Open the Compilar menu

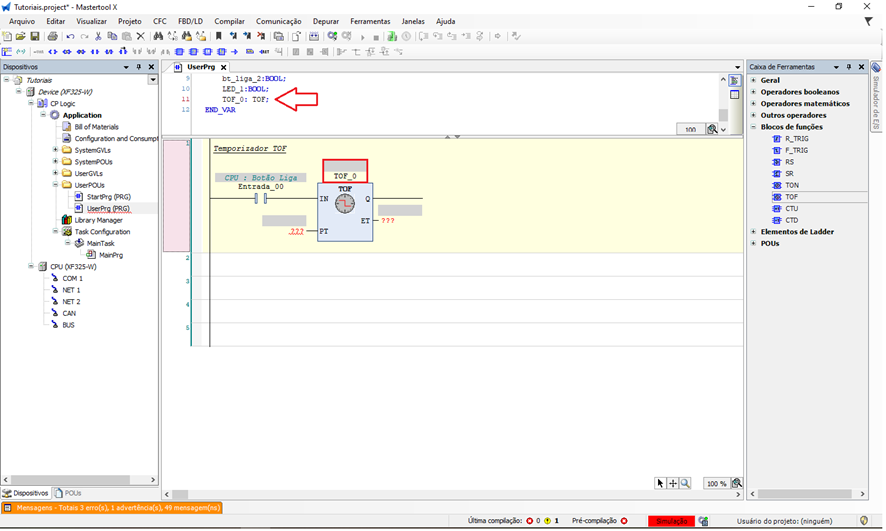229,21
